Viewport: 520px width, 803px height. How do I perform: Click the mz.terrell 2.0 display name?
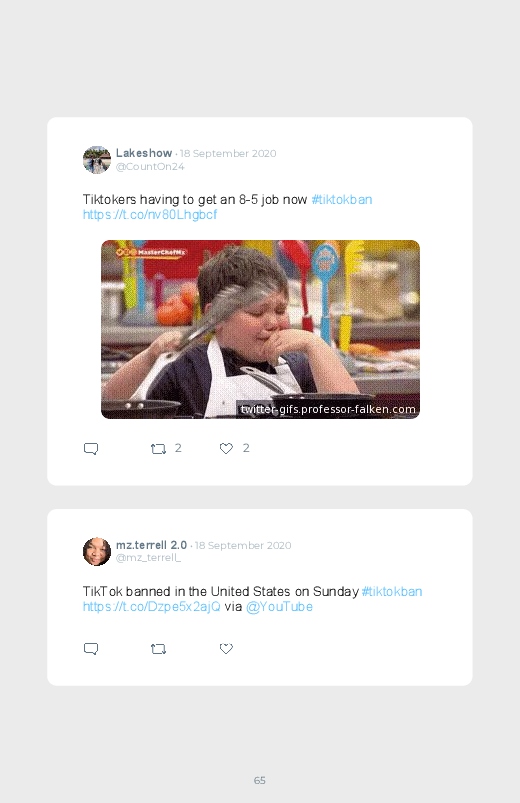(x=151, y=545)
